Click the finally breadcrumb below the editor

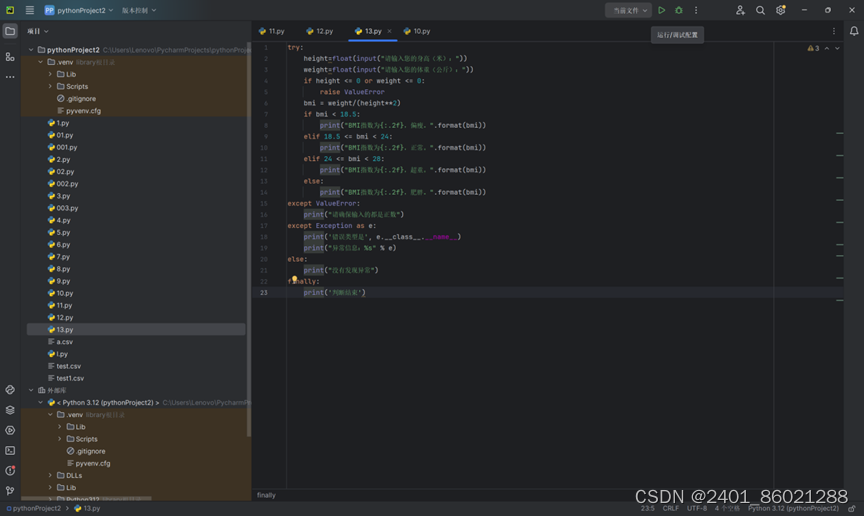point(266,495)
